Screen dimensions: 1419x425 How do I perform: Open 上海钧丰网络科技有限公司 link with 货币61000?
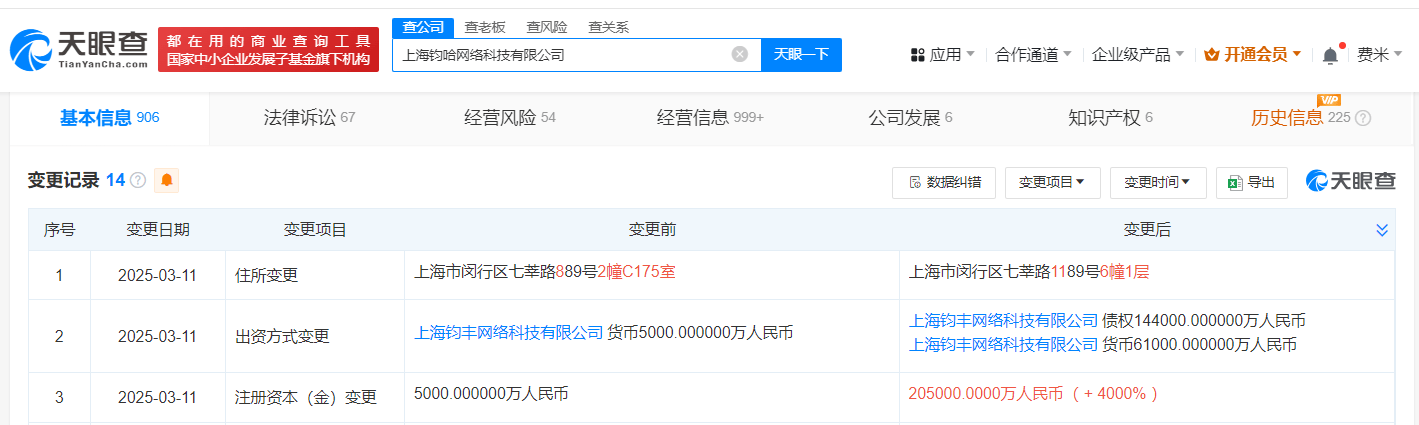coord(1003,344)
